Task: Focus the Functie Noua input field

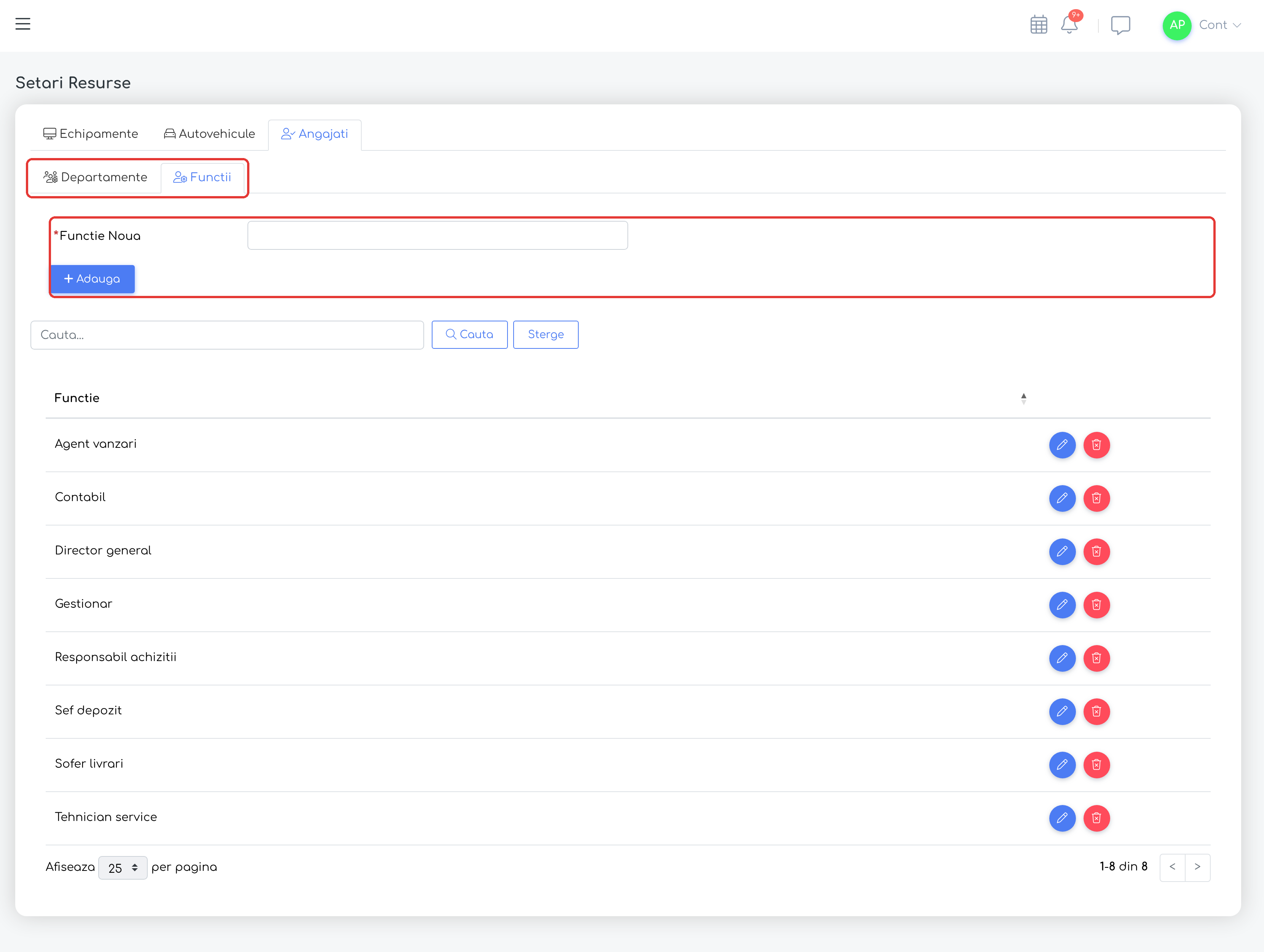Action: 437,235
